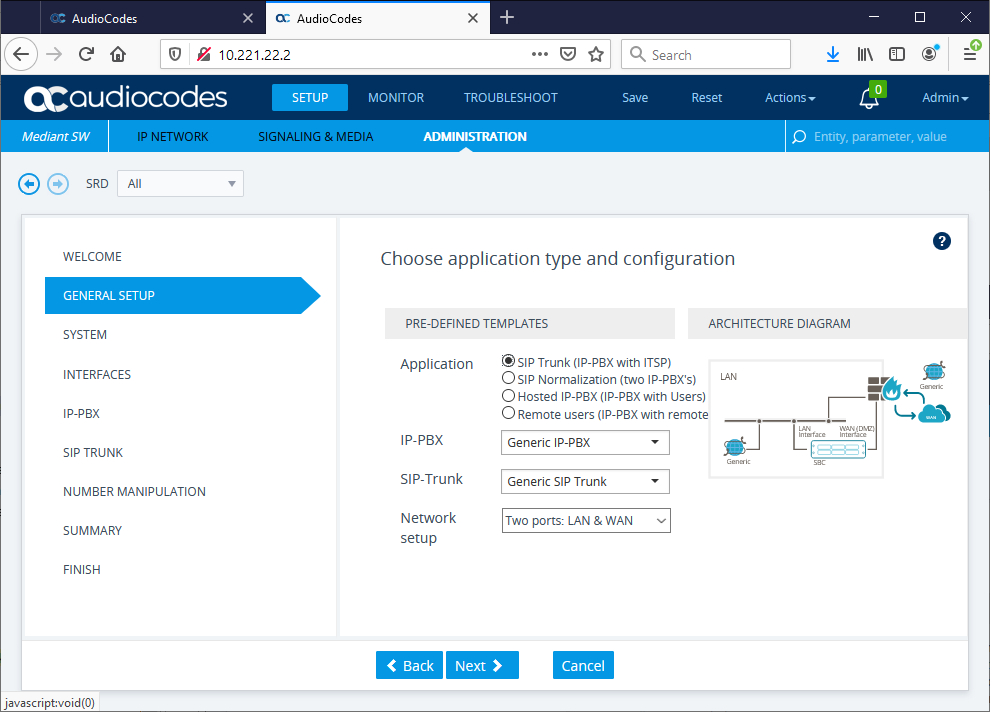The image size is (990, 712).
Task: Open the Library icon in toolbar
Action: (x=865, y=54)
